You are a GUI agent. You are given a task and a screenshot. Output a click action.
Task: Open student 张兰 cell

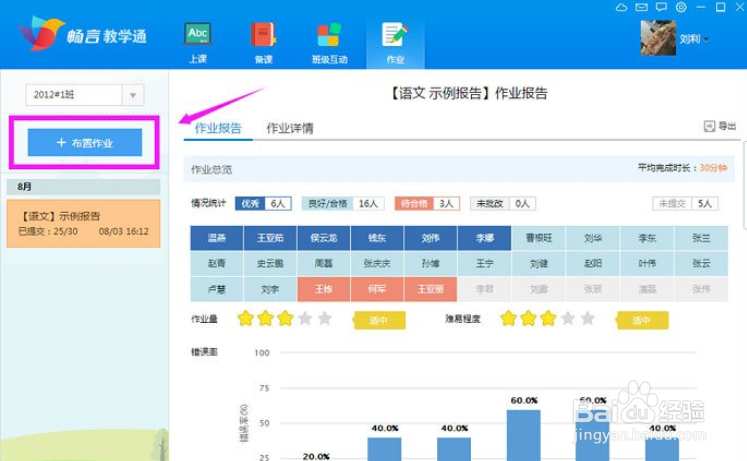(x=701, y=238)
